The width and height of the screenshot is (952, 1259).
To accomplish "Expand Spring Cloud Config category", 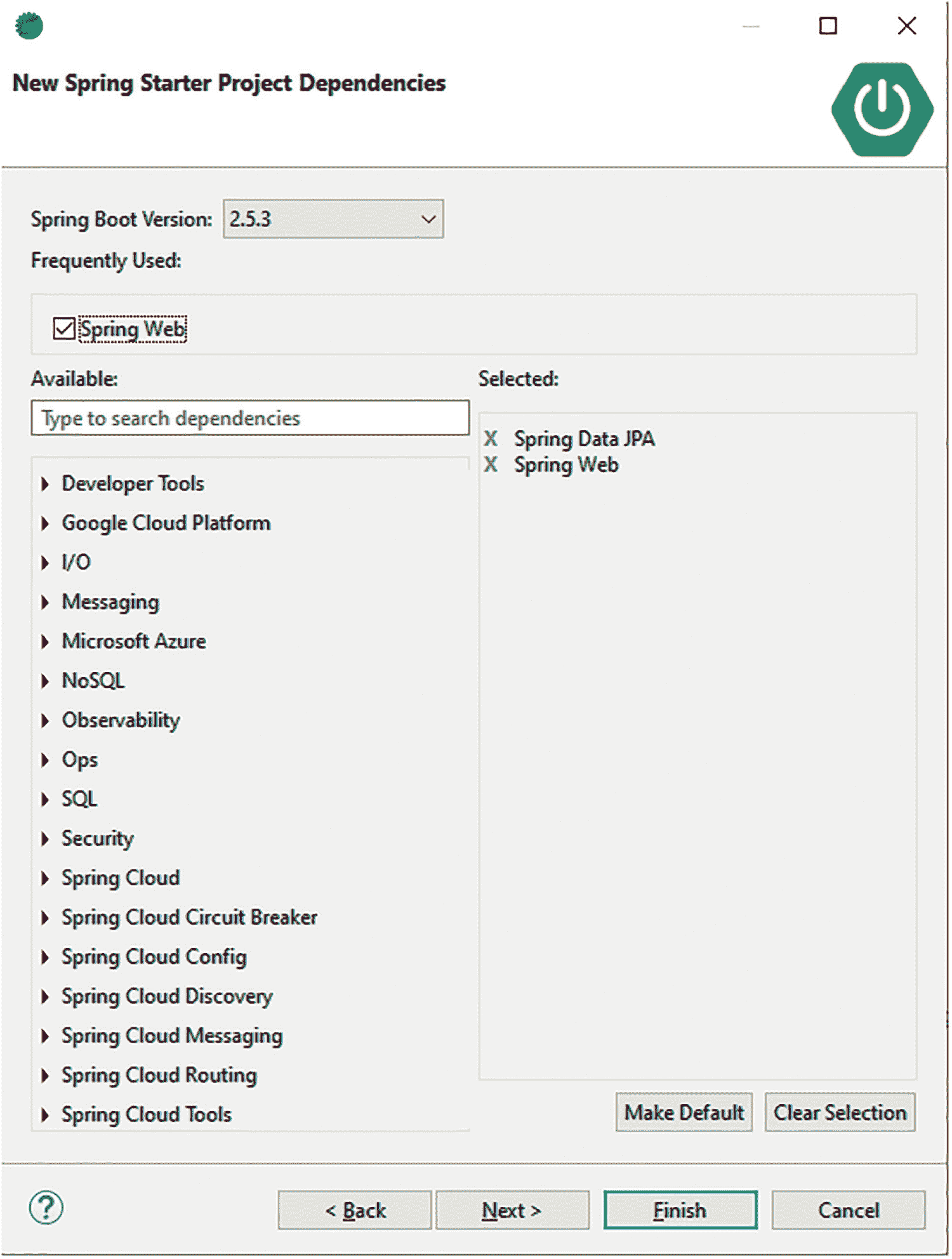I will coord(45,958).
